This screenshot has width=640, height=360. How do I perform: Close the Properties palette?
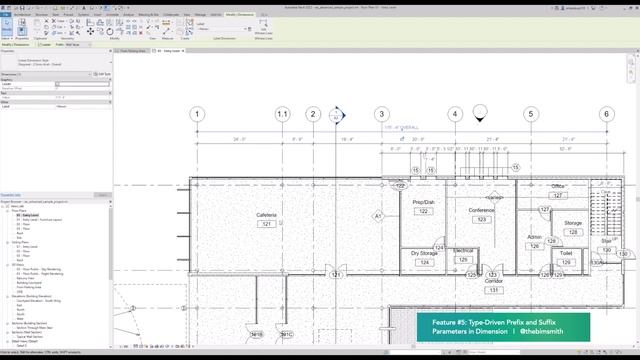point(110,51)
